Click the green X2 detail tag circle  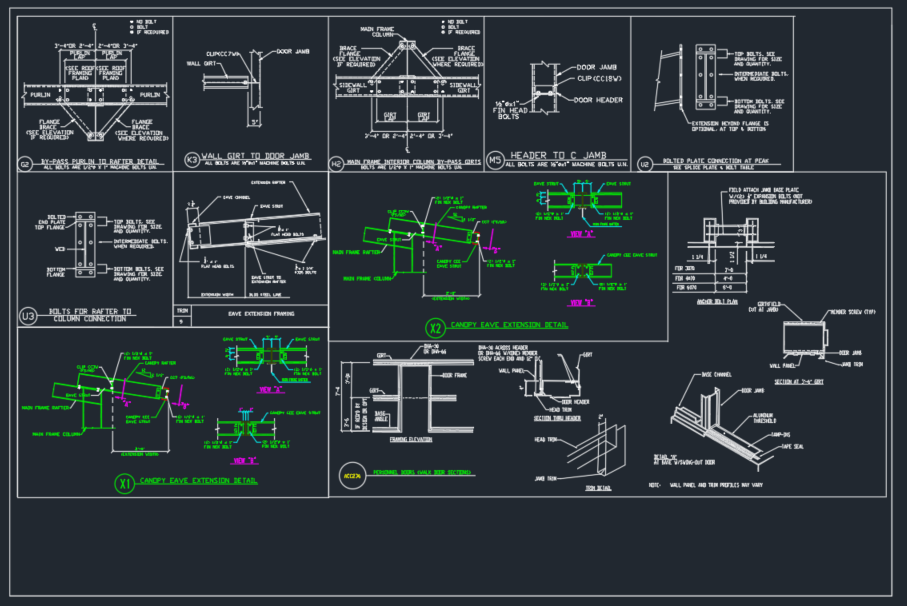(x=435, y=328)
